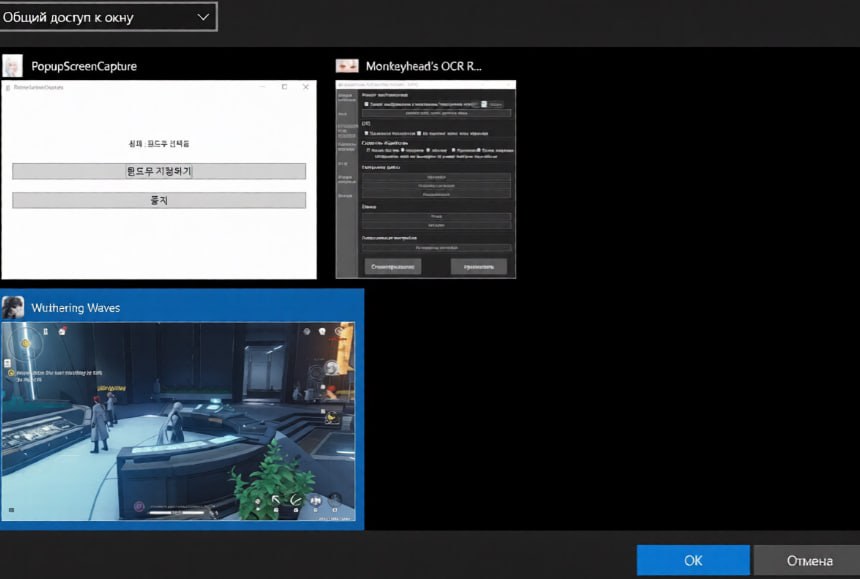This screenshot has width=860, height=579.
Task: Click the close X in PopupScreenCapture preview
Action: pyautogui.click(x=306, y=87)
